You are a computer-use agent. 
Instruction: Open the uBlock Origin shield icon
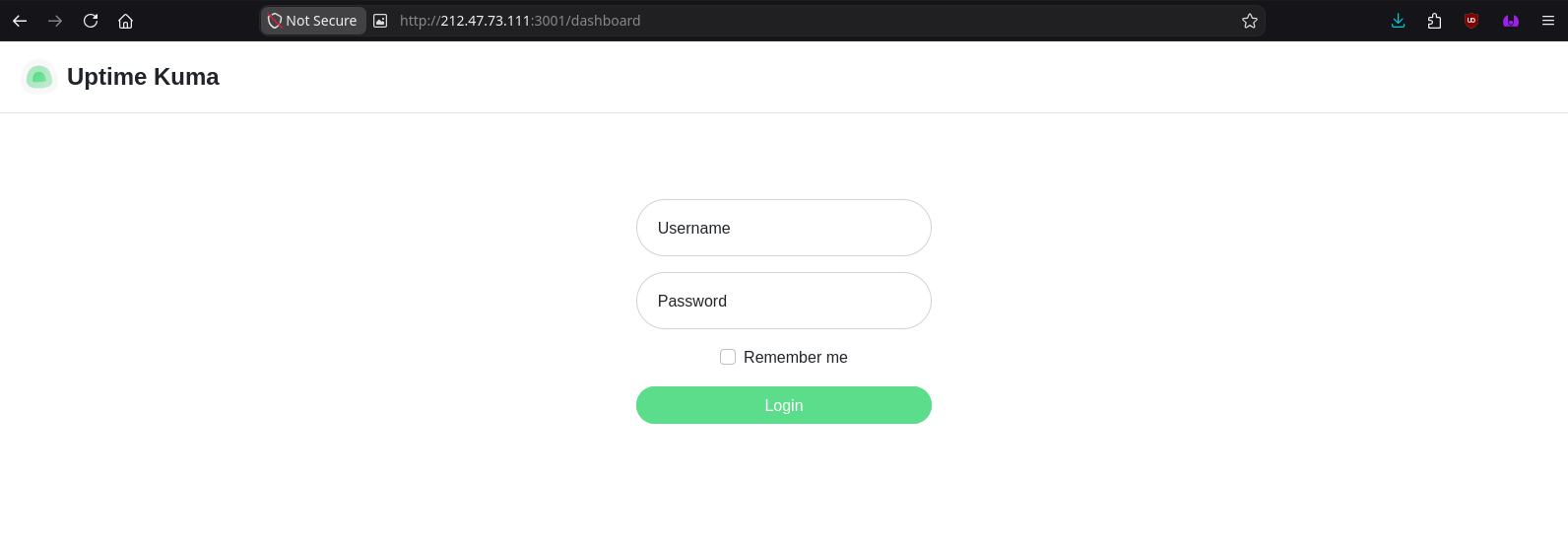(x=1471, y=21)
